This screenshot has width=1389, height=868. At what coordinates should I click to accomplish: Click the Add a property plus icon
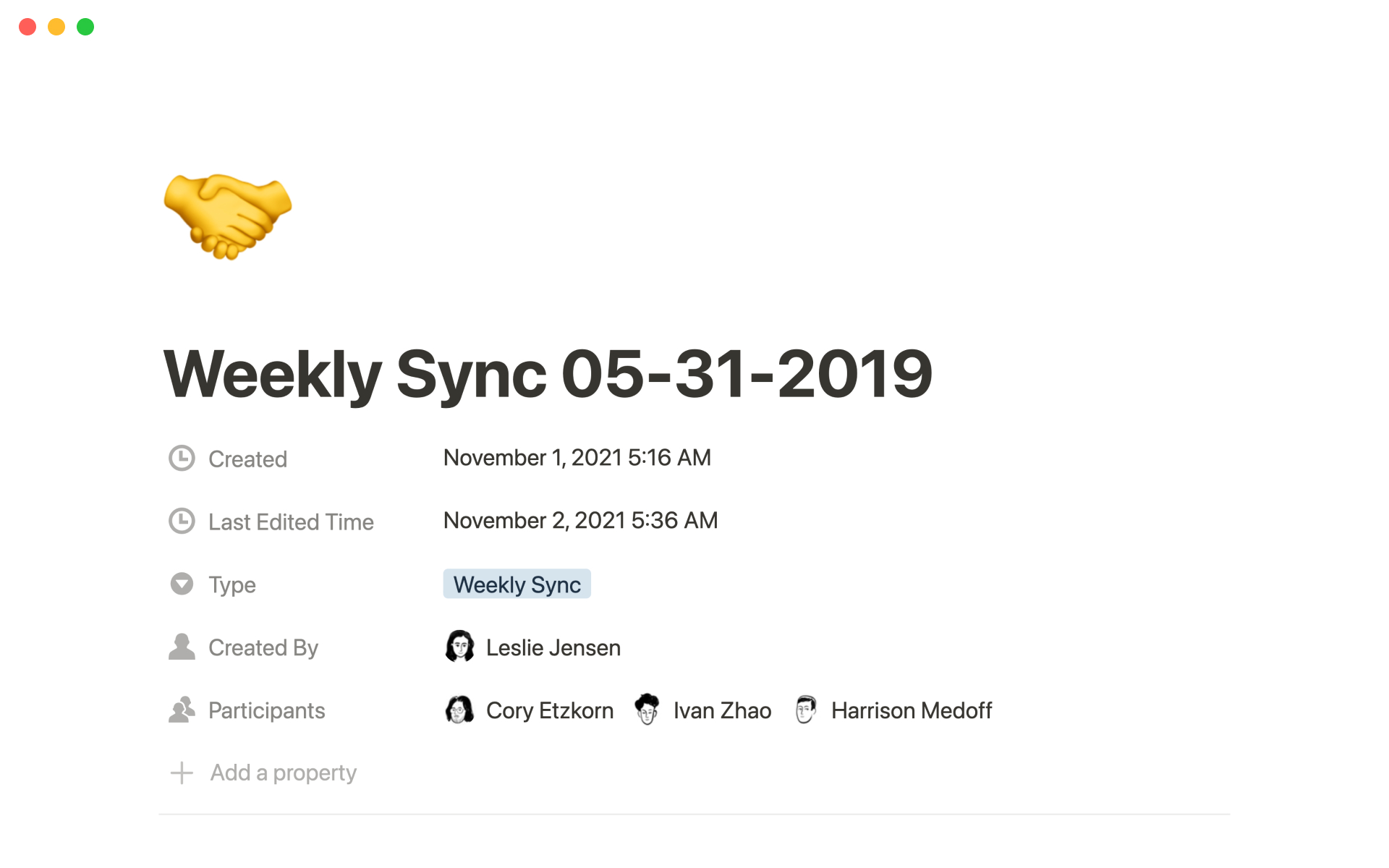(x=183, y=772)
